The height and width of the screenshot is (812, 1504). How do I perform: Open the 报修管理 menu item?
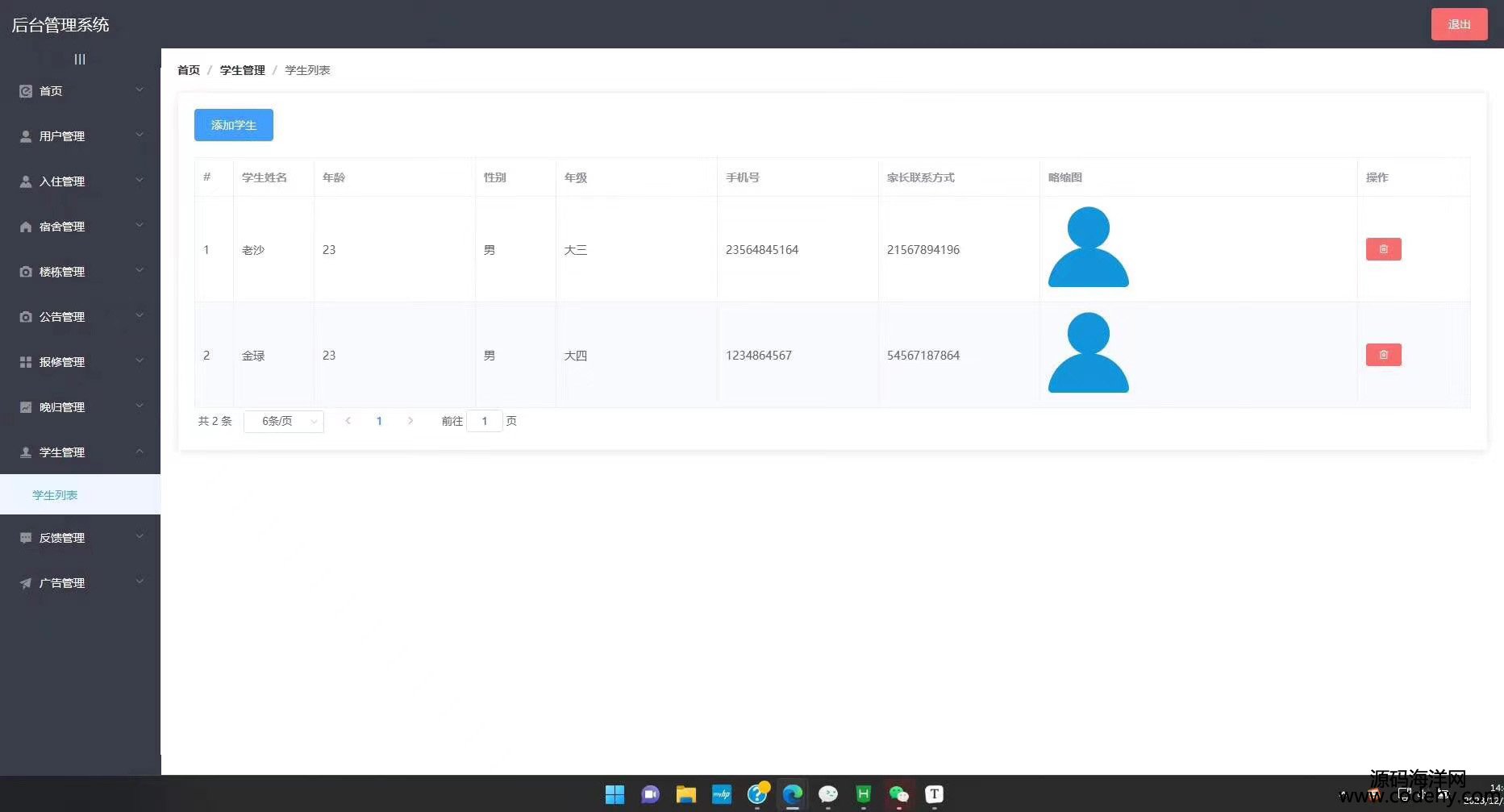point(80,362)
